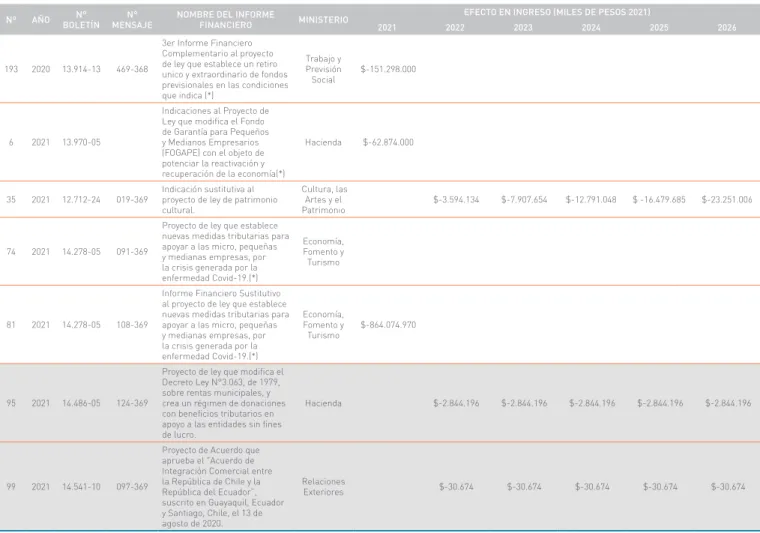Screen dimensions: 760x533
Task: Click the 2022 year column header
Action: [455, 28]
